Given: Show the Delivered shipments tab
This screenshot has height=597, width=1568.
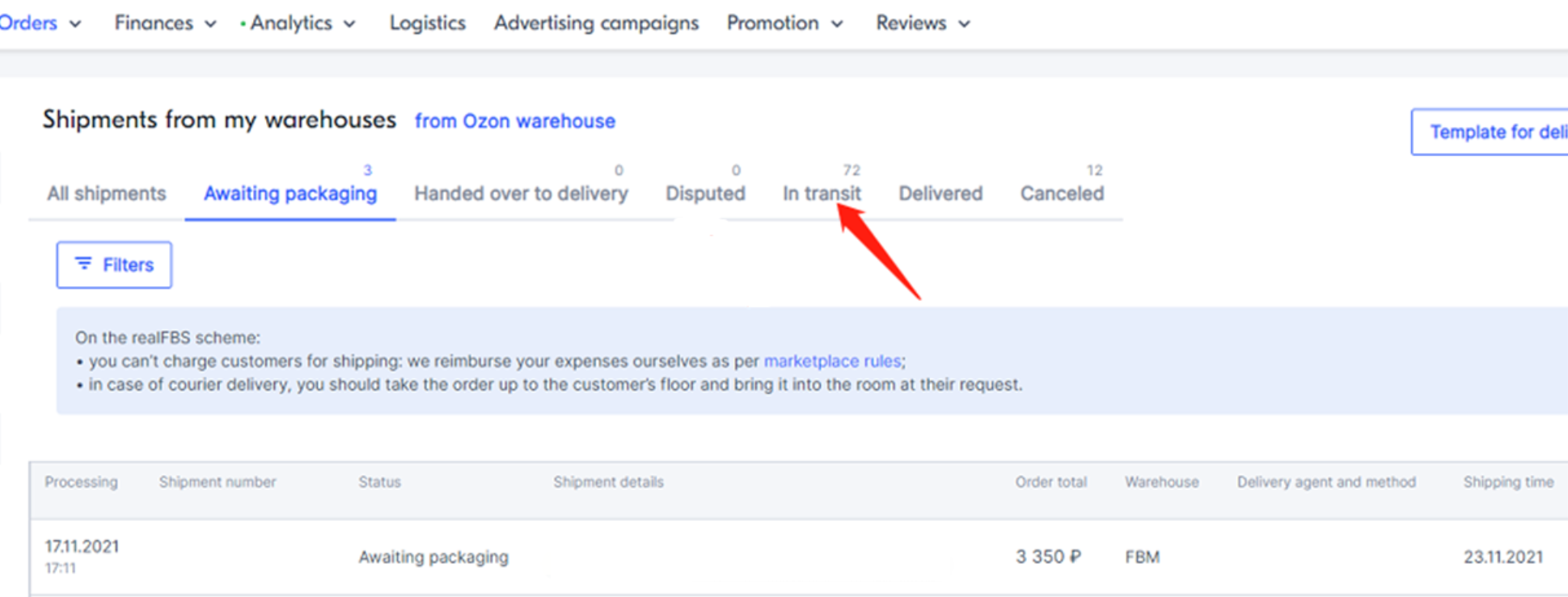Looking at the screenshot, I should click(x=940, y=194).
